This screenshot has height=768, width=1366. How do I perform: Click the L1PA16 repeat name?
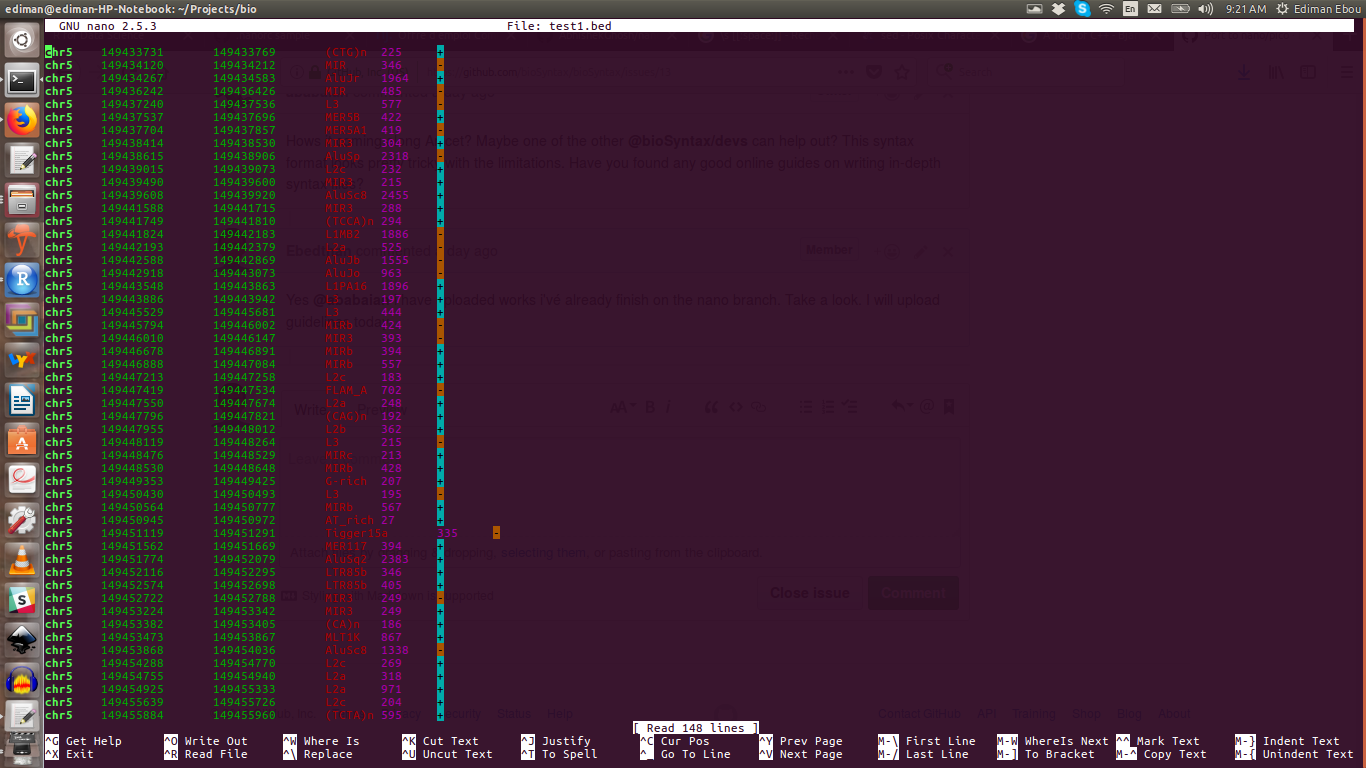point(346,286)
